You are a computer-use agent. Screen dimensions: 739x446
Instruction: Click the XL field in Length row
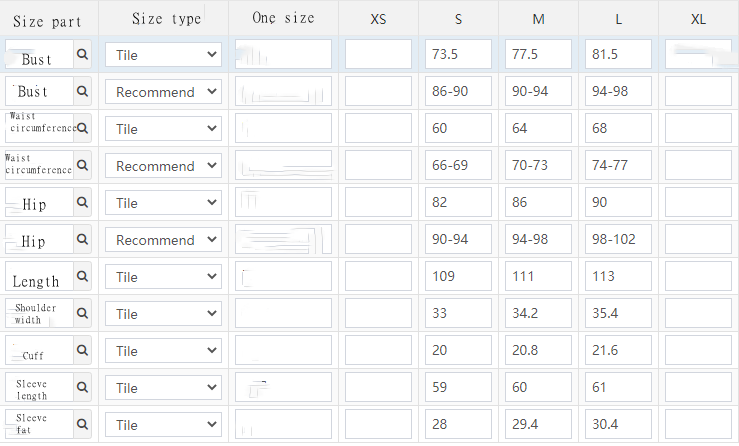tap(698, 277)
